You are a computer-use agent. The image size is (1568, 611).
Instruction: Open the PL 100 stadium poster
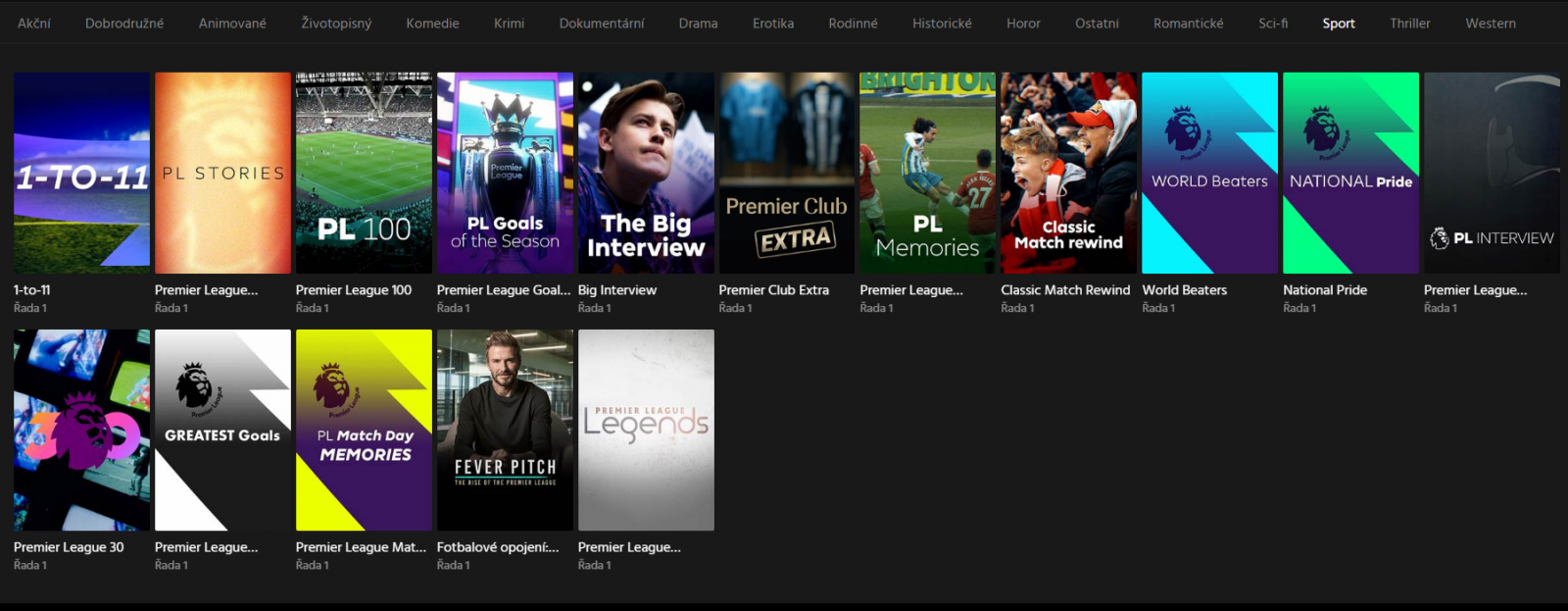point(364,173)
